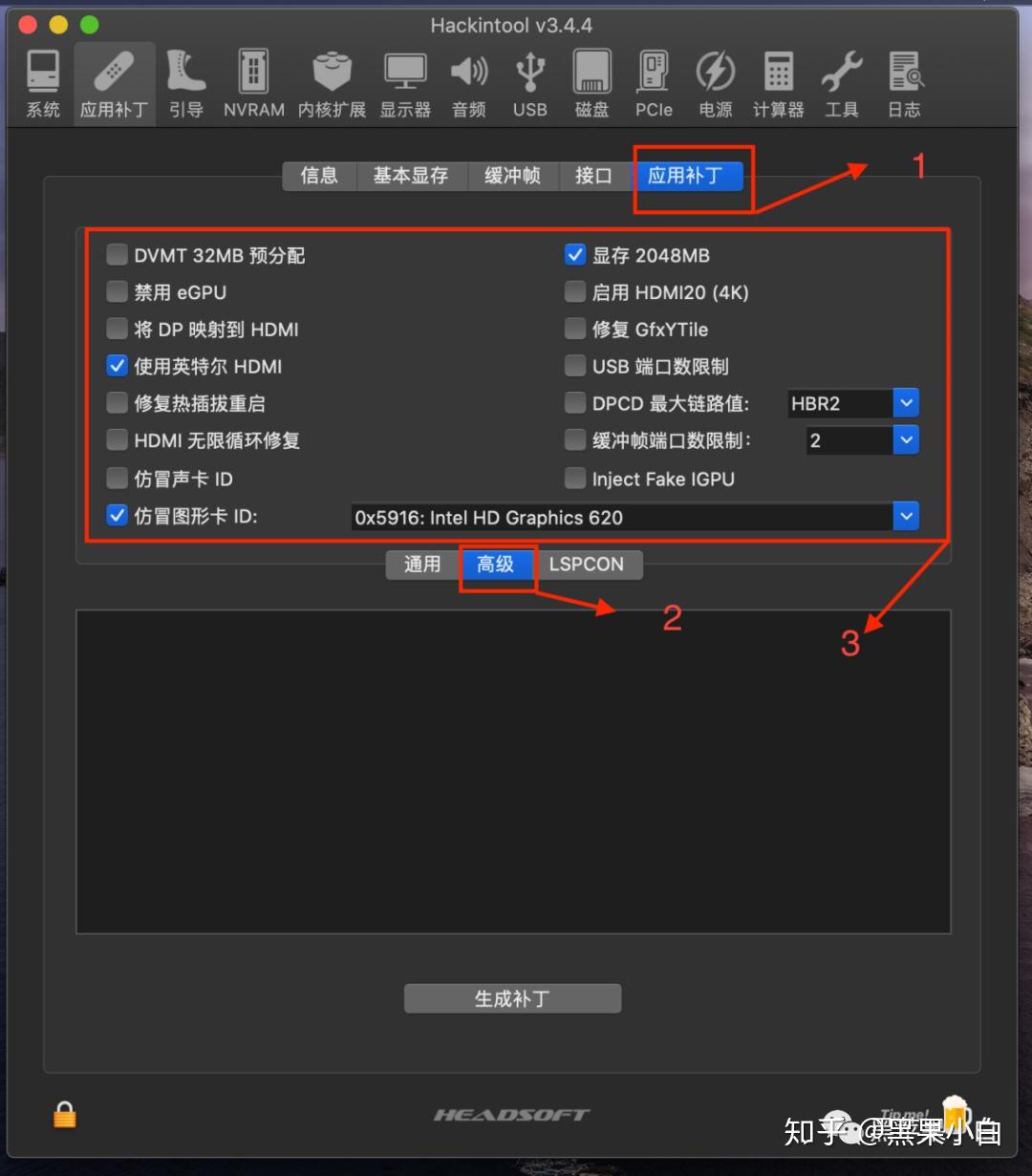The image size is (1032, 1176).
Task: Toggle the 禁用 eGPU checkbox
Action: tap(117, 291)
